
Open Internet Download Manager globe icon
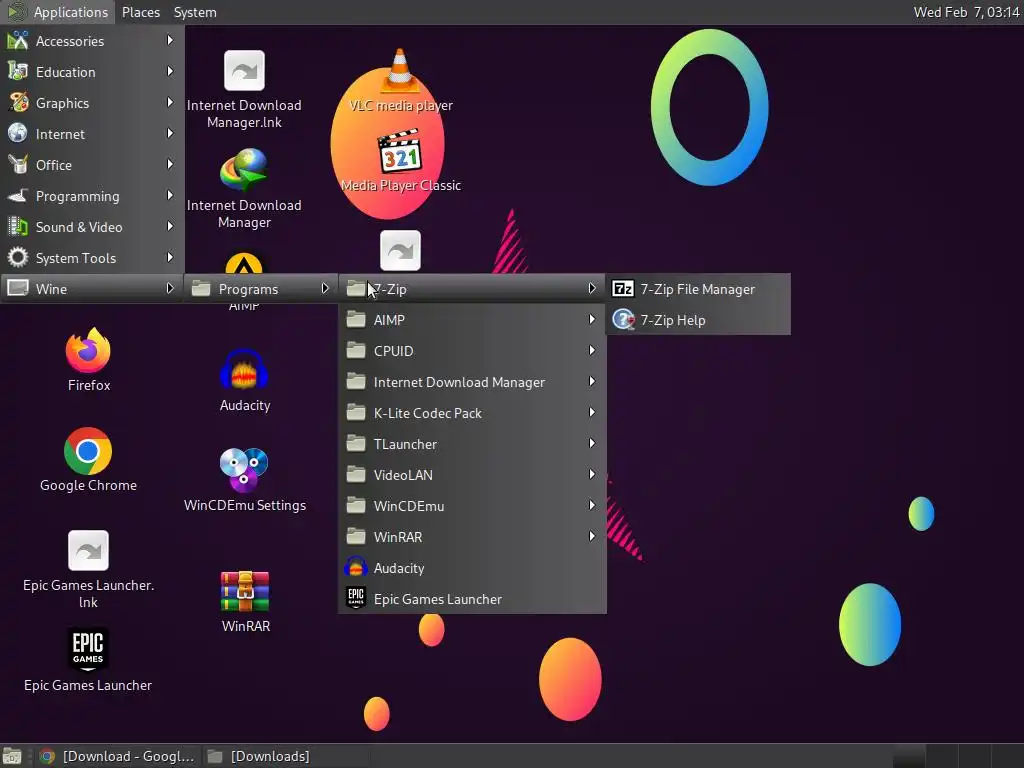click(x=244, y=171)
